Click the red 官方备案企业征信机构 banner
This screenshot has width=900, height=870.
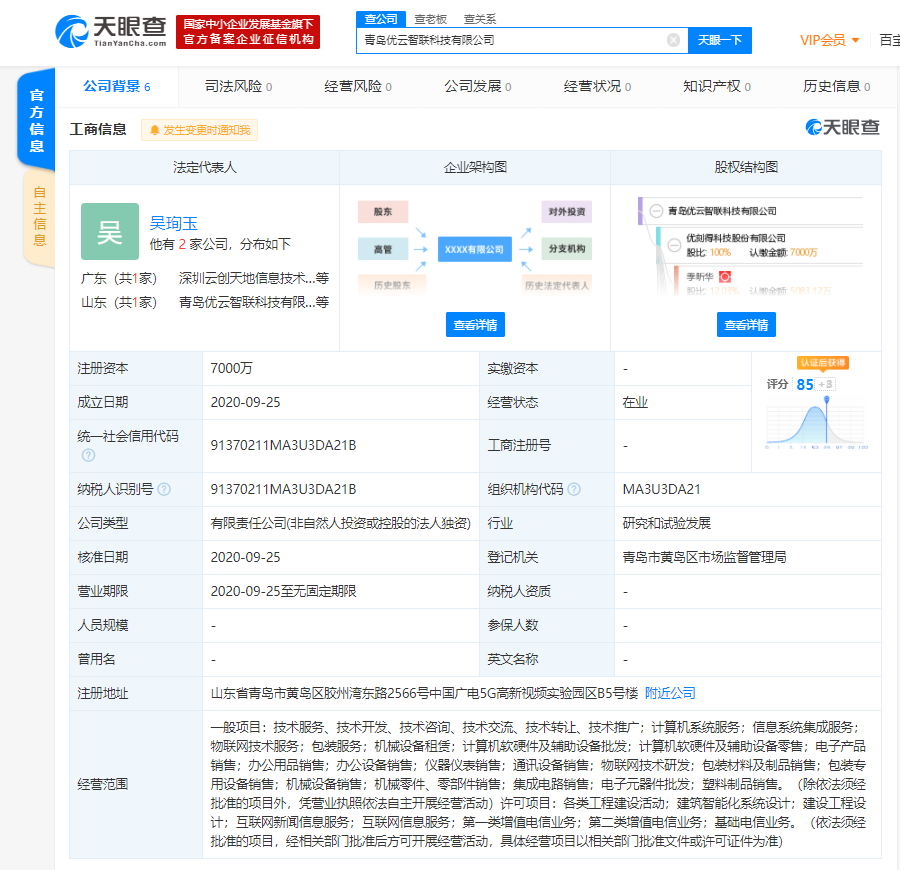[248, 32]
